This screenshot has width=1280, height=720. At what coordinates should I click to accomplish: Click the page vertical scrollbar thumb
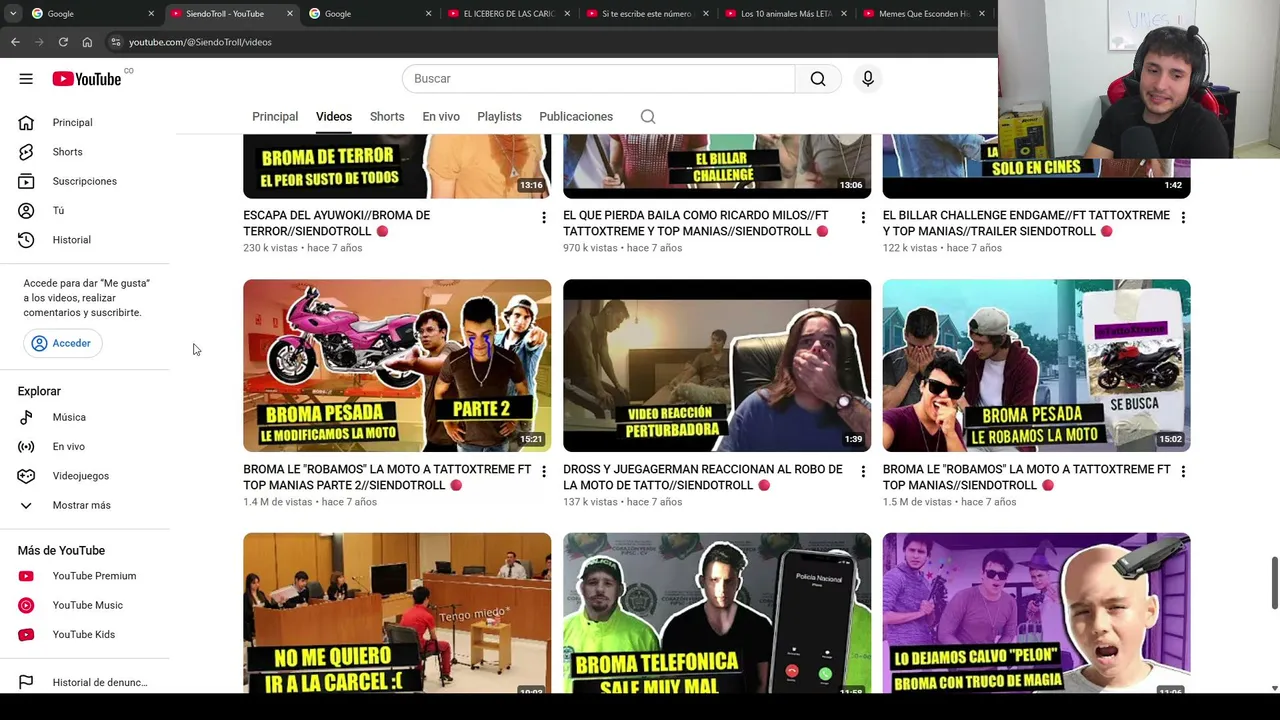pos(1274,582)
